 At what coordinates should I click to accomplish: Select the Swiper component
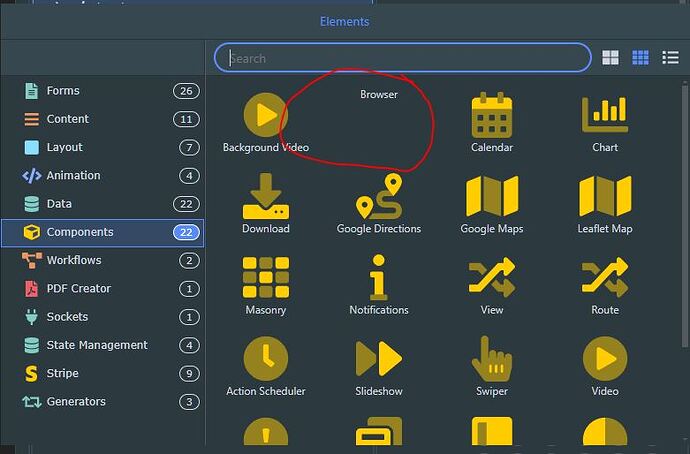click(492, 366)
